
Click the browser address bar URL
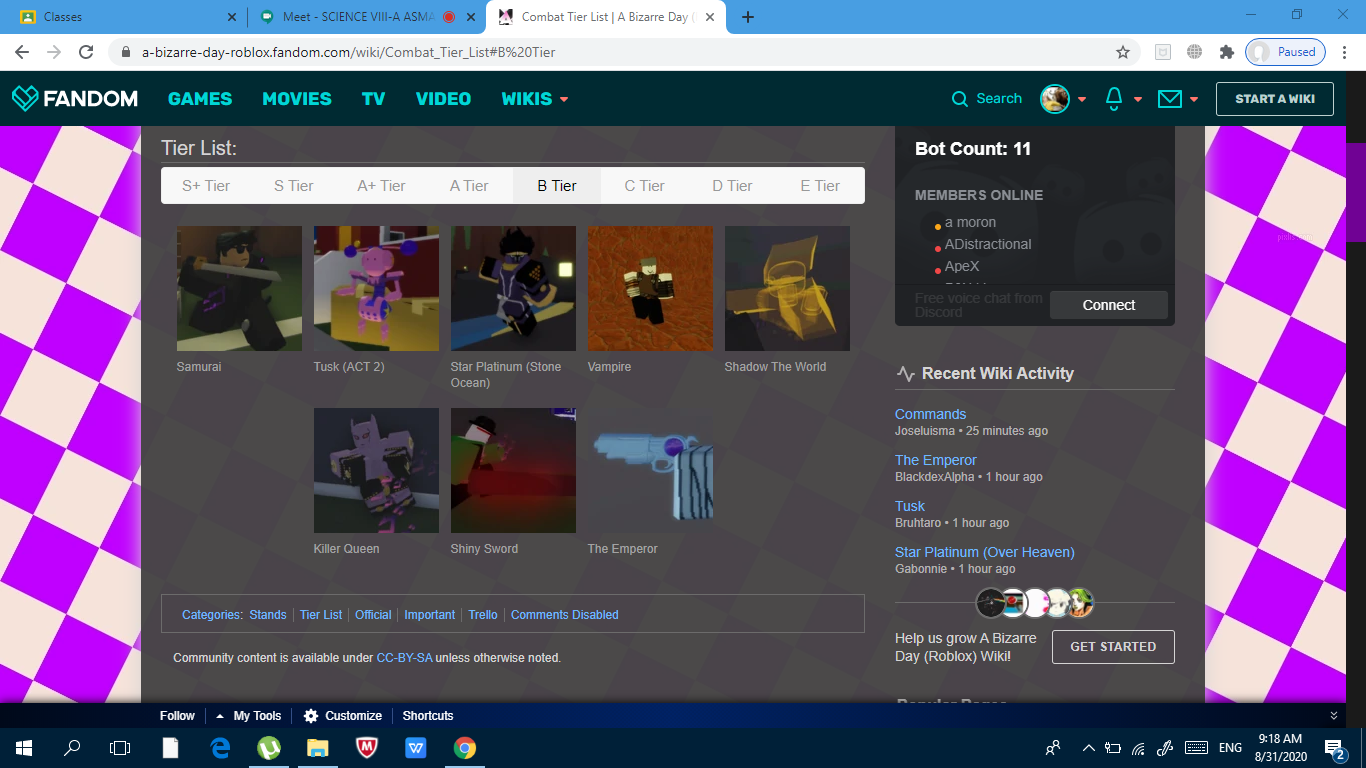pos(348,52)
